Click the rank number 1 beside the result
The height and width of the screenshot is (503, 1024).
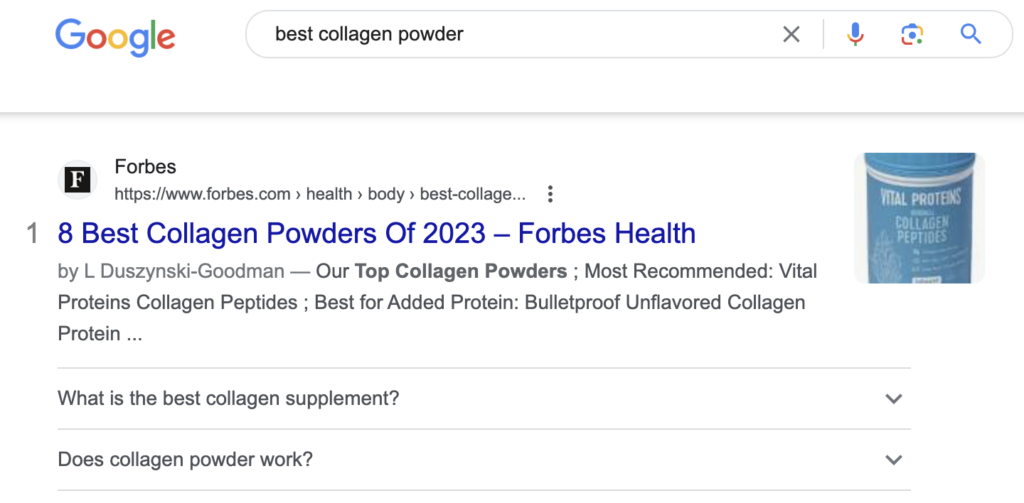coord(32,234)
